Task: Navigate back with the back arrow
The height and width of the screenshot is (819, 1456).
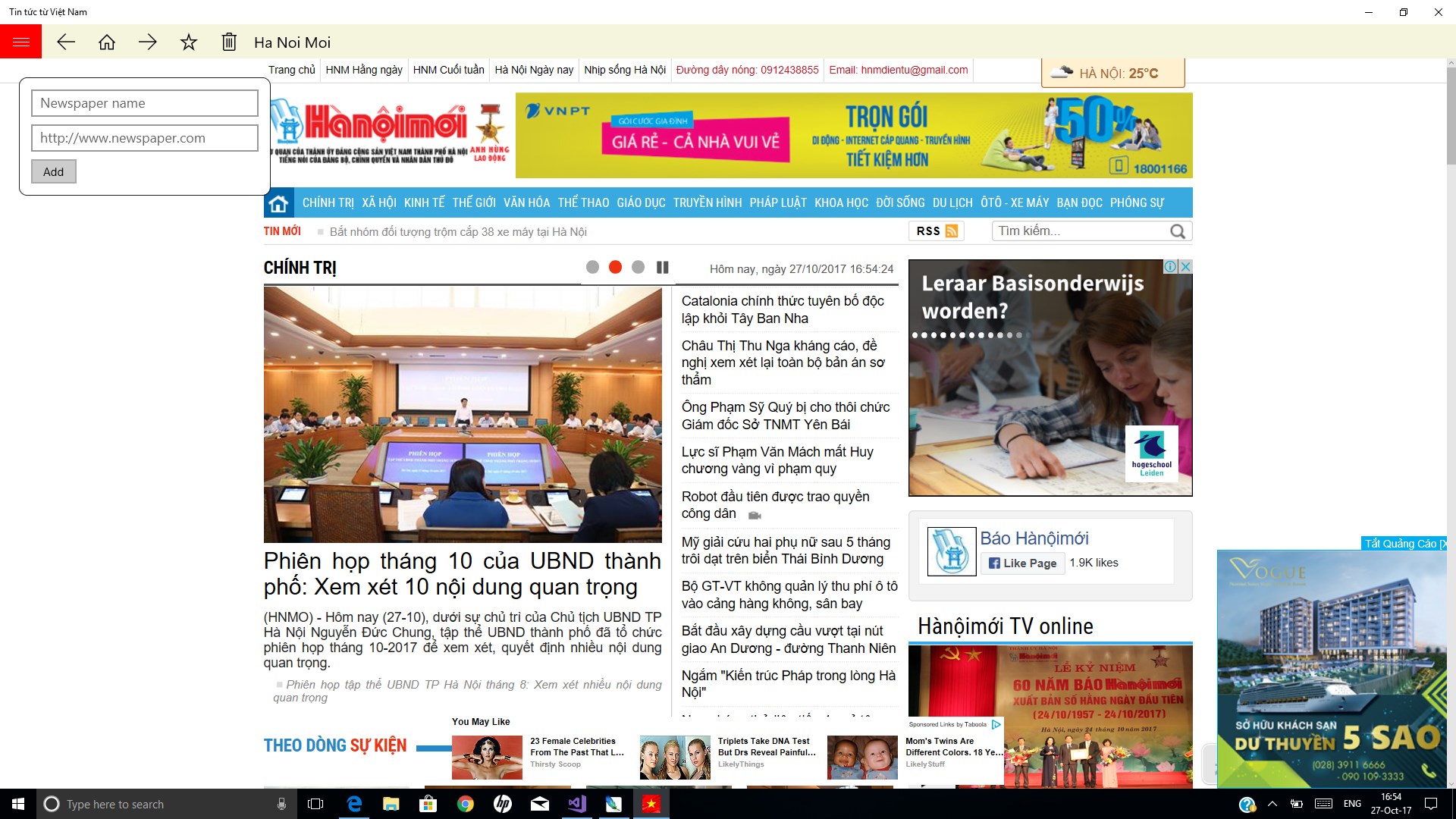Action: [x=67, y=42]
